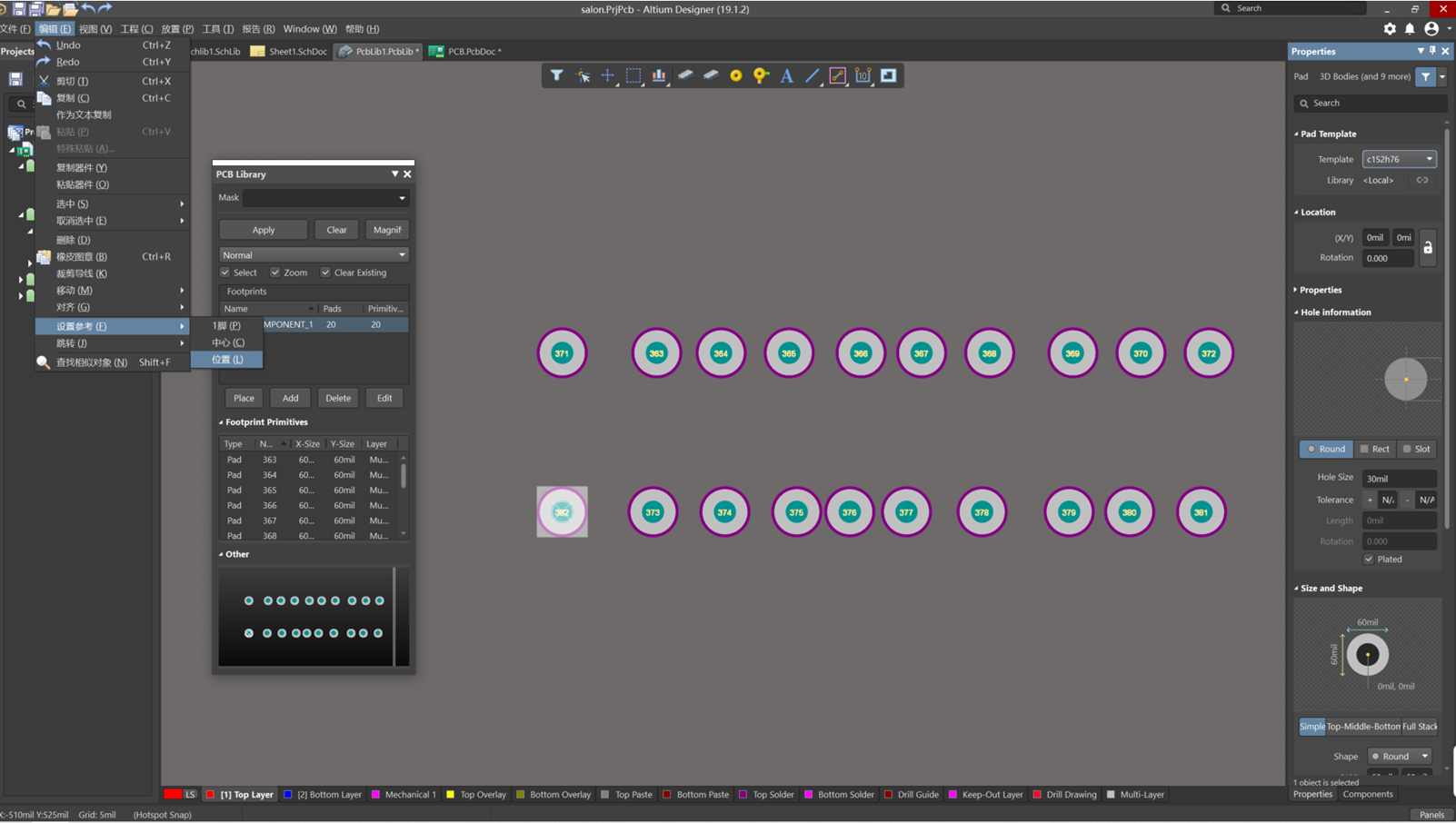This screenshot has height=823, width=1456.
Task: Toggle the Zoom checkbox in PCB Library panel
Action: coord(275,273)
